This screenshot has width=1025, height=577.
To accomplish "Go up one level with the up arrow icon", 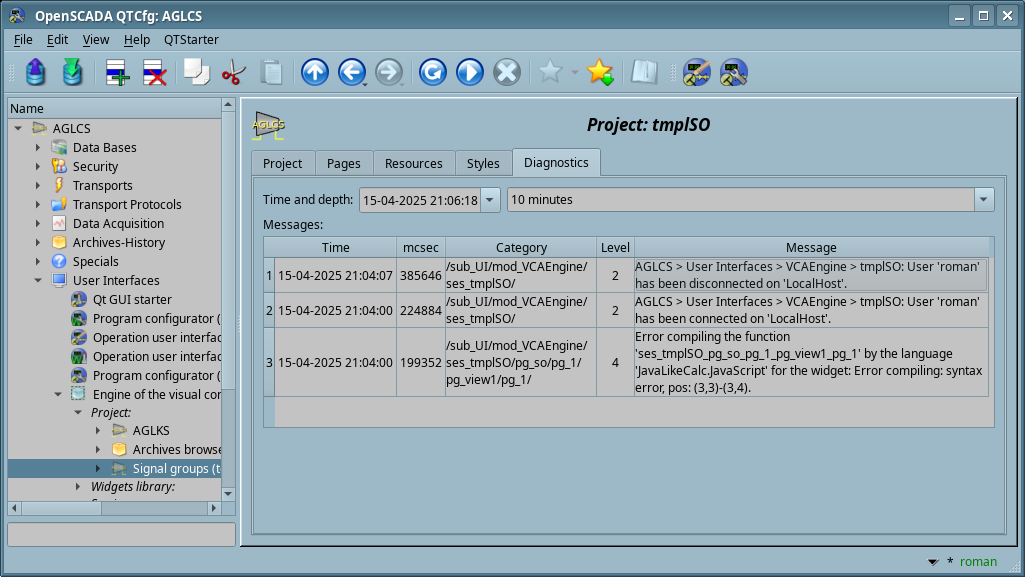I will [314, 72].
